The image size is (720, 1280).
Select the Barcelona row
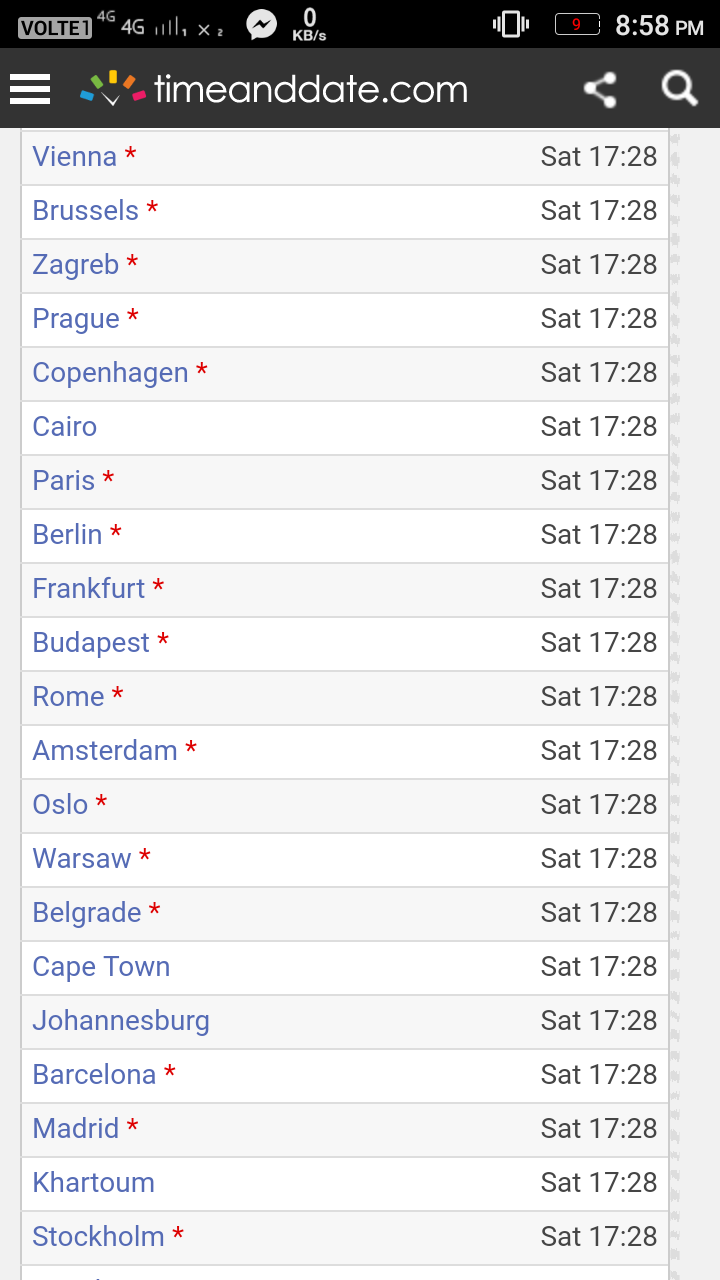click(345, 1075)
